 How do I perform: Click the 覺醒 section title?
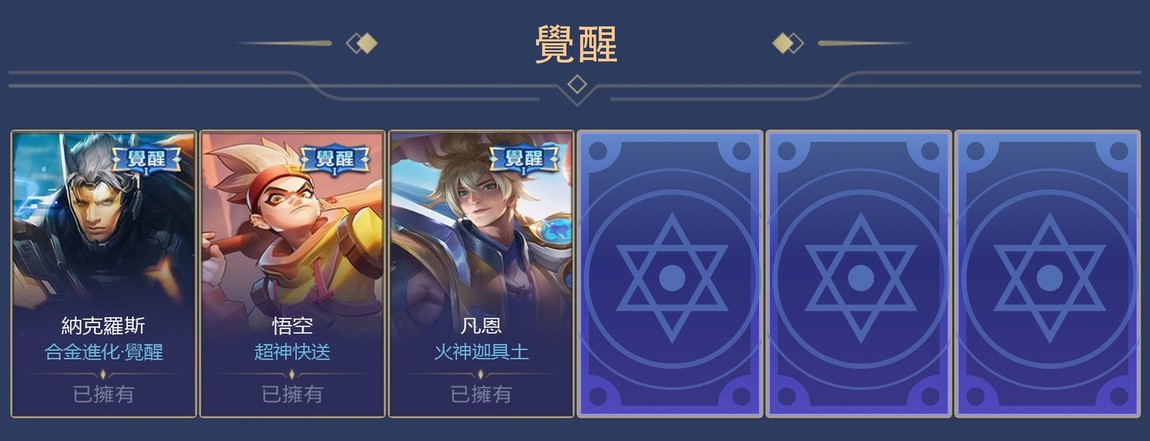click(x=576, y=44)
